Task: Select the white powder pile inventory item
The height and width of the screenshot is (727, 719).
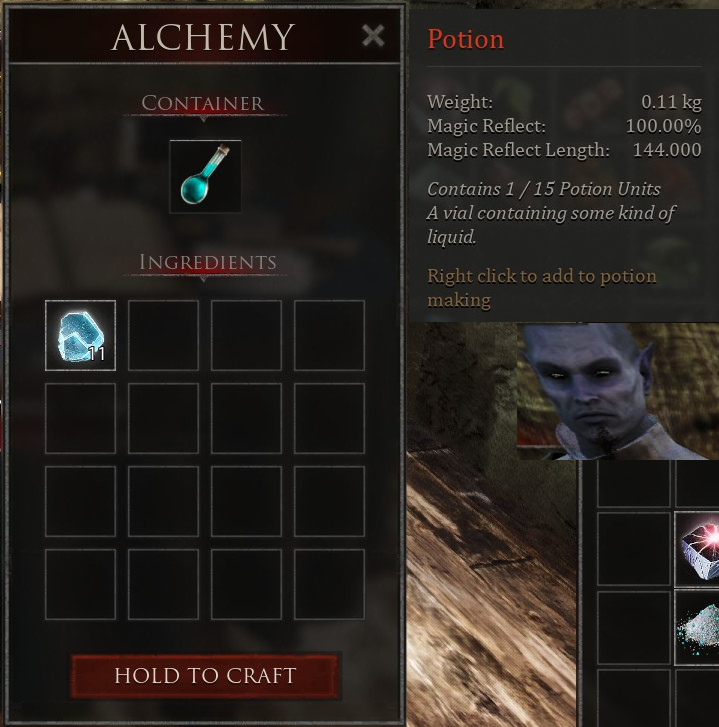Action: click(x=696, y=628)
